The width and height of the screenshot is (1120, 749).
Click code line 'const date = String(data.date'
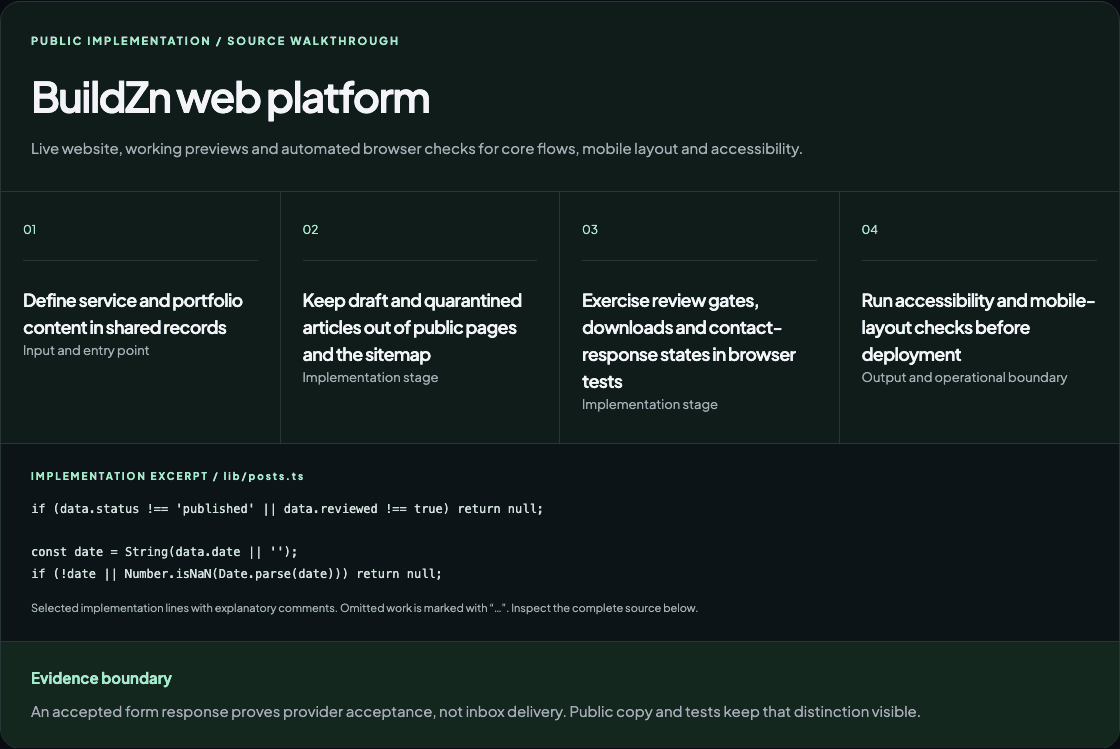click(164, 552)
